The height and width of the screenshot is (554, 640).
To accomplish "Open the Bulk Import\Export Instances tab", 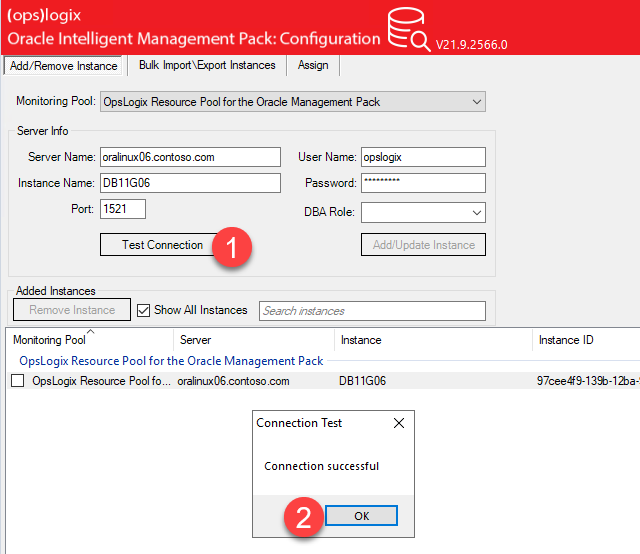I will point(207,65).
